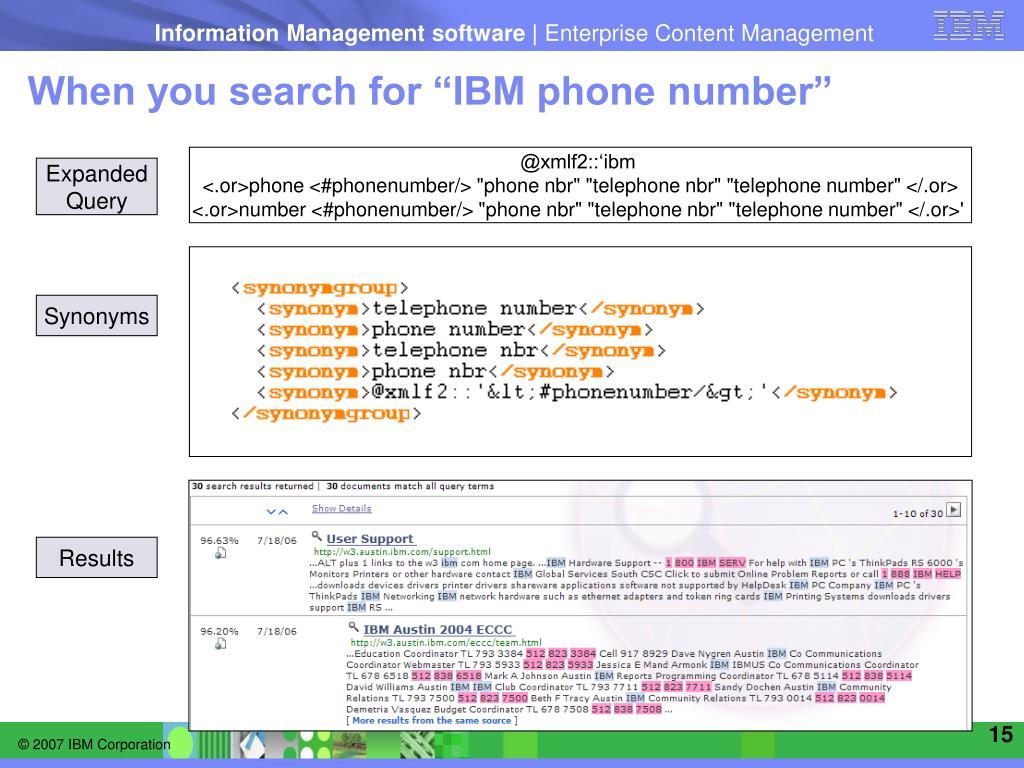The width and height of the screenshot is (1024, 768).
Task: Click the 96.20% relevance score
Action: (219, 632)
